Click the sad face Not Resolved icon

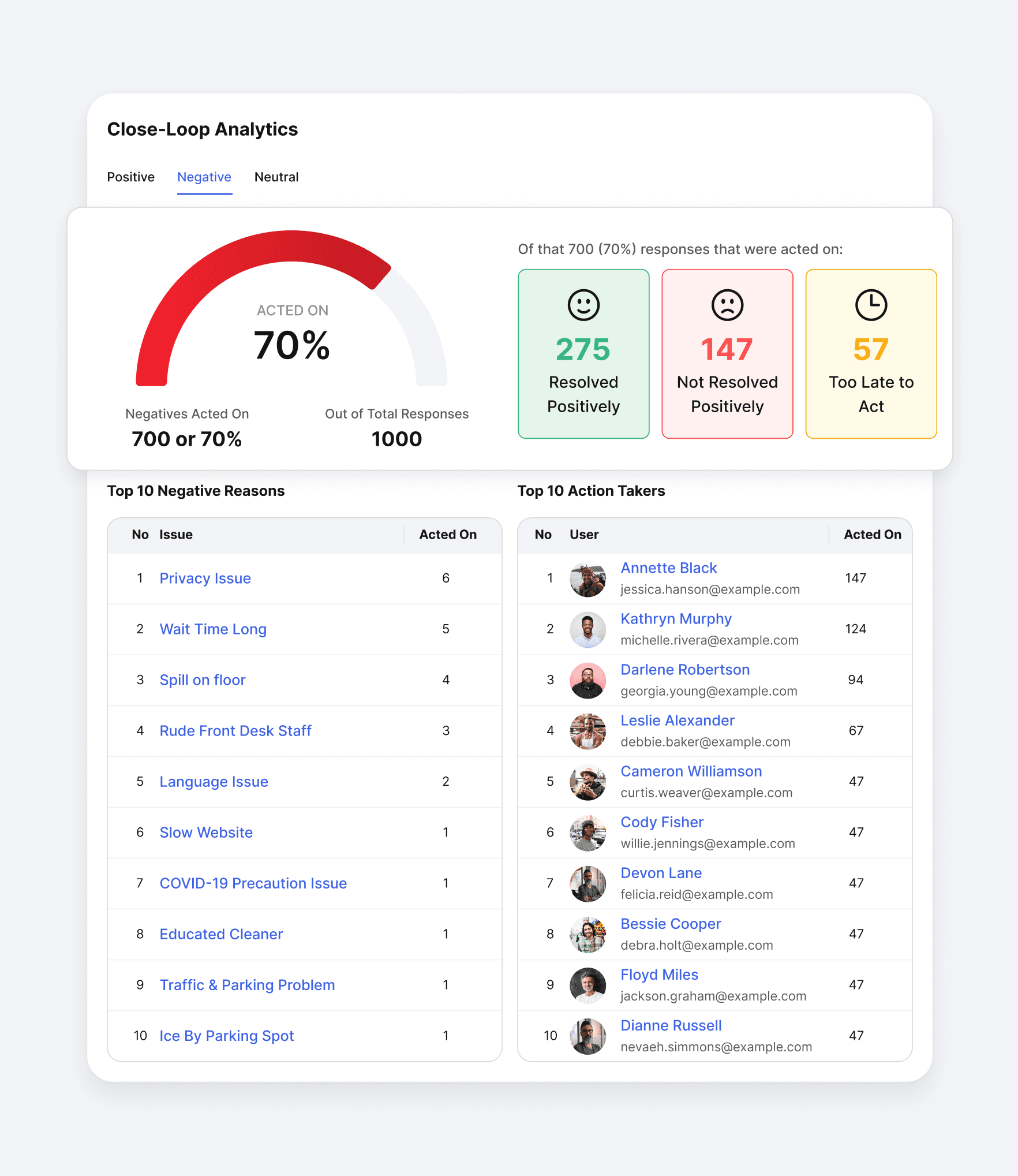(727, 305)
